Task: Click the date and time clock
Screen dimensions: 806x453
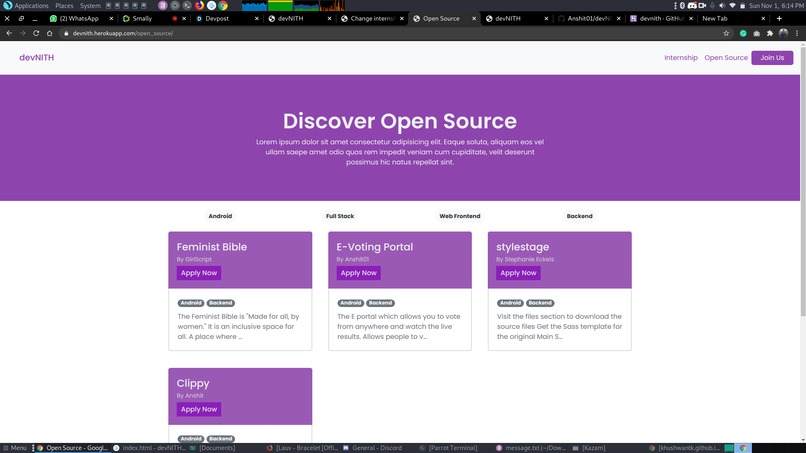Action: click(x=777, y=6)
